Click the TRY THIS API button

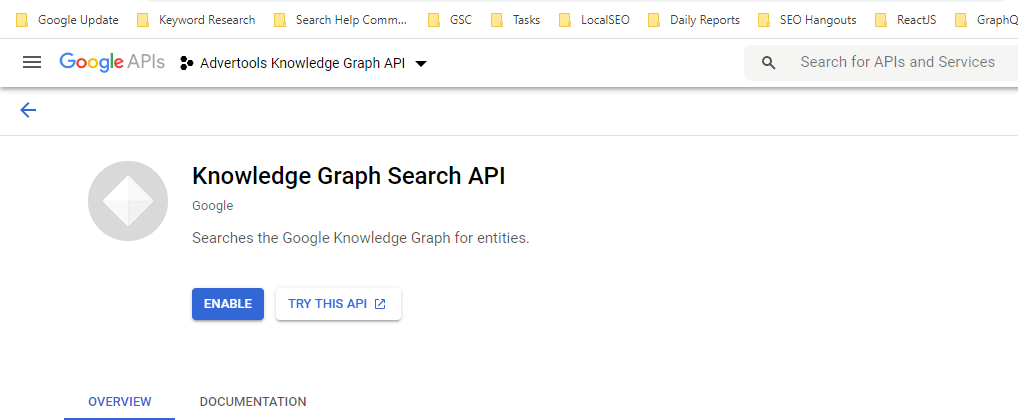pyautogui.click(x=338, y=304)
